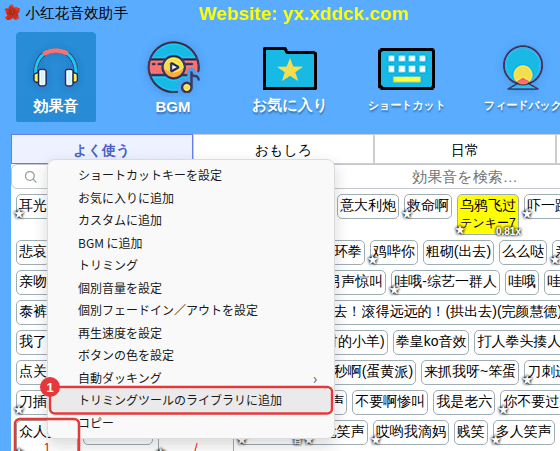Choose お気に入りに追加 menu entry
Viewport: 560px width, 451px height.
pos(191,198)
